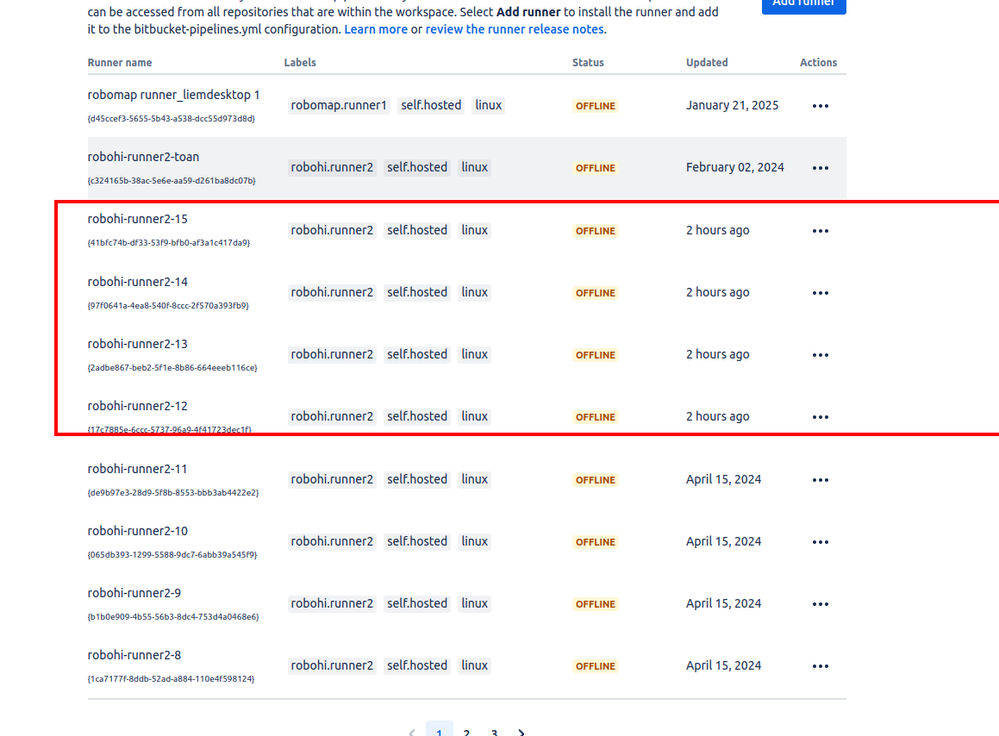
Task: Click UUID under robohi-runner2-15
Action: 169,243
